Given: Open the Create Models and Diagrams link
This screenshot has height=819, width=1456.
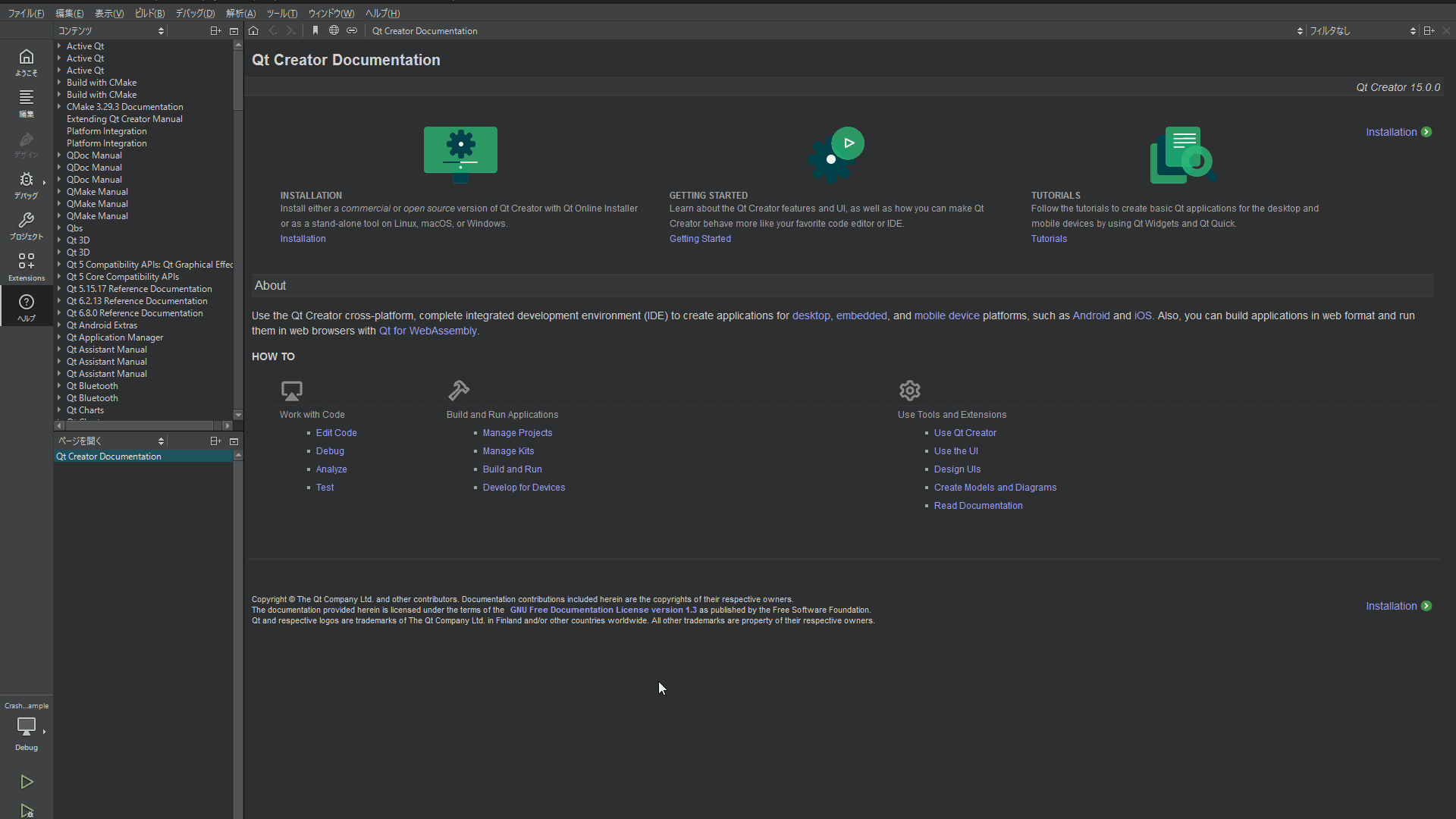Looking at the screenshot, I should 995,488.
